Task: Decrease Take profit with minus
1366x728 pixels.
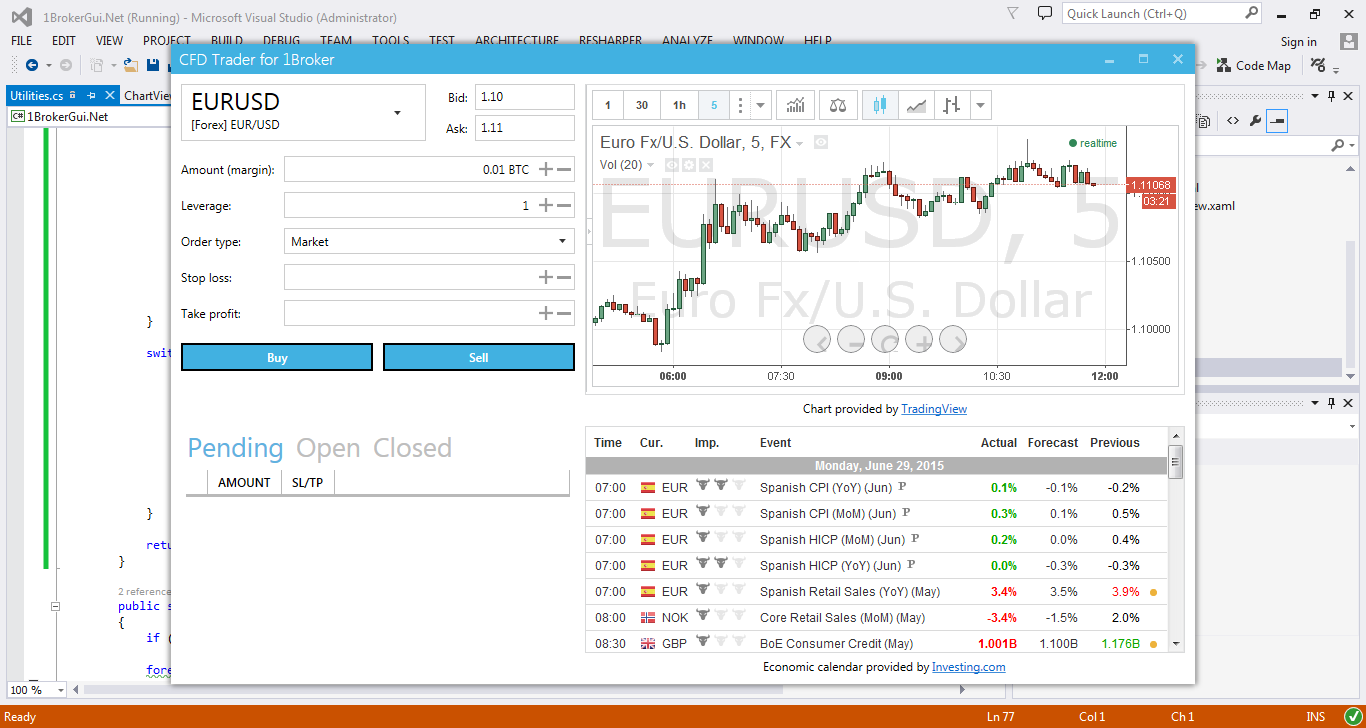Action: (564, 314)
